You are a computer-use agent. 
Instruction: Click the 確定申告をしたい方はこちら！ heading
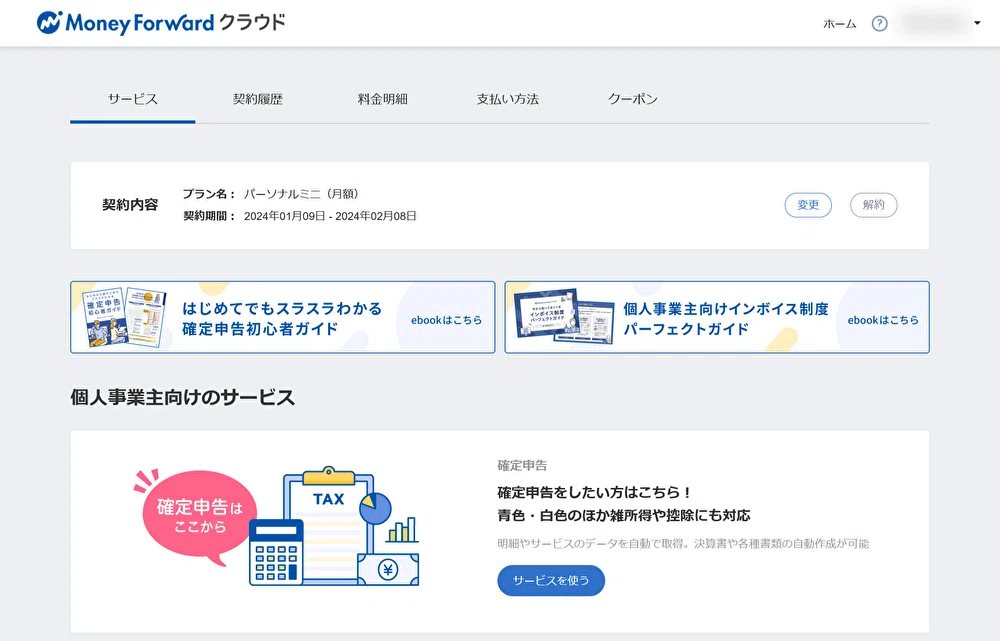(594, 492)
